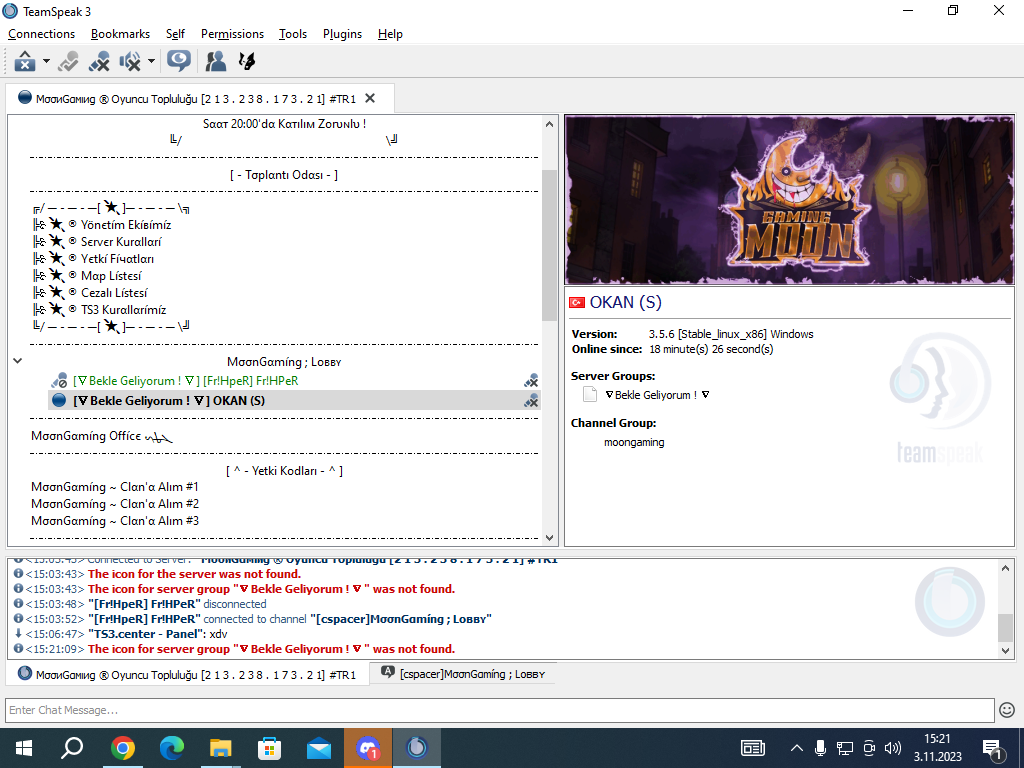The width and height of the screenshot is (1024, 768).
Task: Select the Server Kuralları channel
Action: (121, 242)
